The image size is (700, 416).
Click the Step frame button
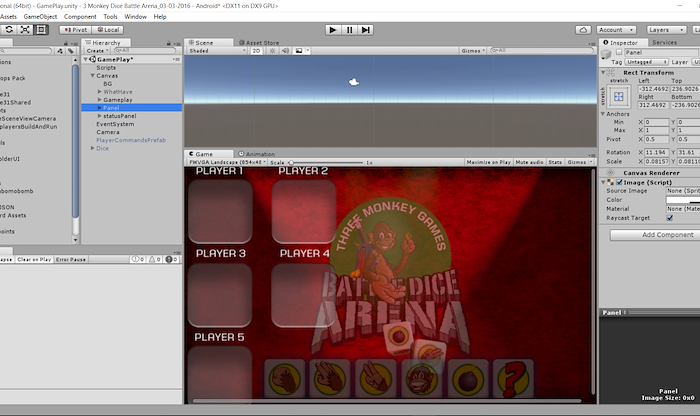(x=366, y=30)
